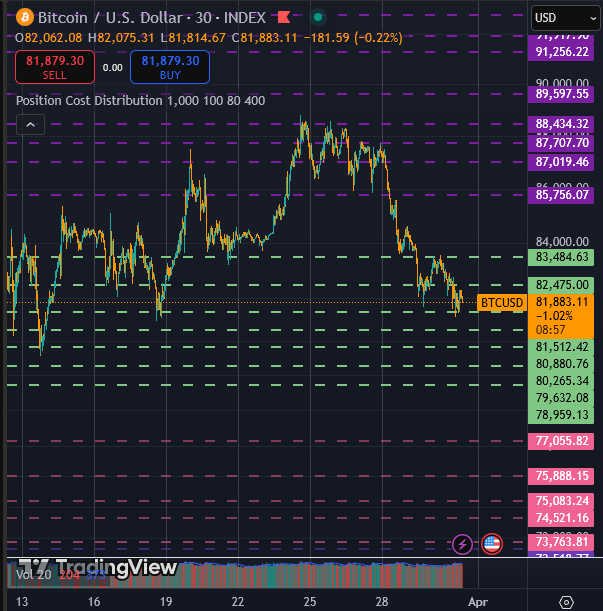Click the green market status dot
This screenshot has height=611, width=603.
pyautogui.click(x=318, y=17)
